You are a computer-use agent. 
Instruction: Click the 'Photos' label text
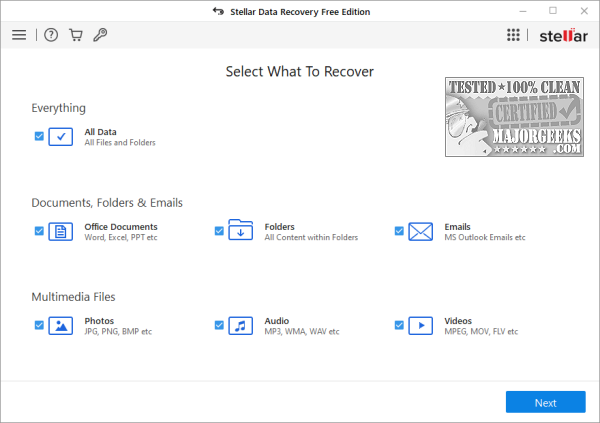click(x=99, y=321)
